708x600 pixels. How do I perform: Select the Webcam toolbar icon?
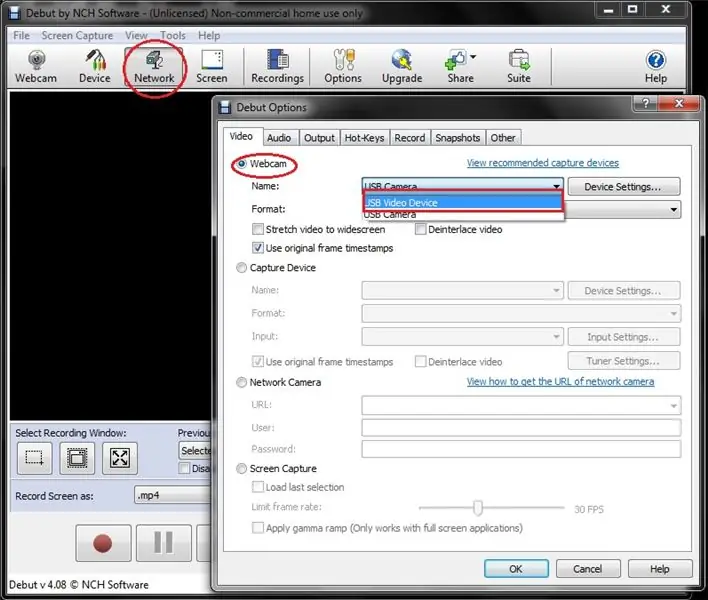coord(36,67)
